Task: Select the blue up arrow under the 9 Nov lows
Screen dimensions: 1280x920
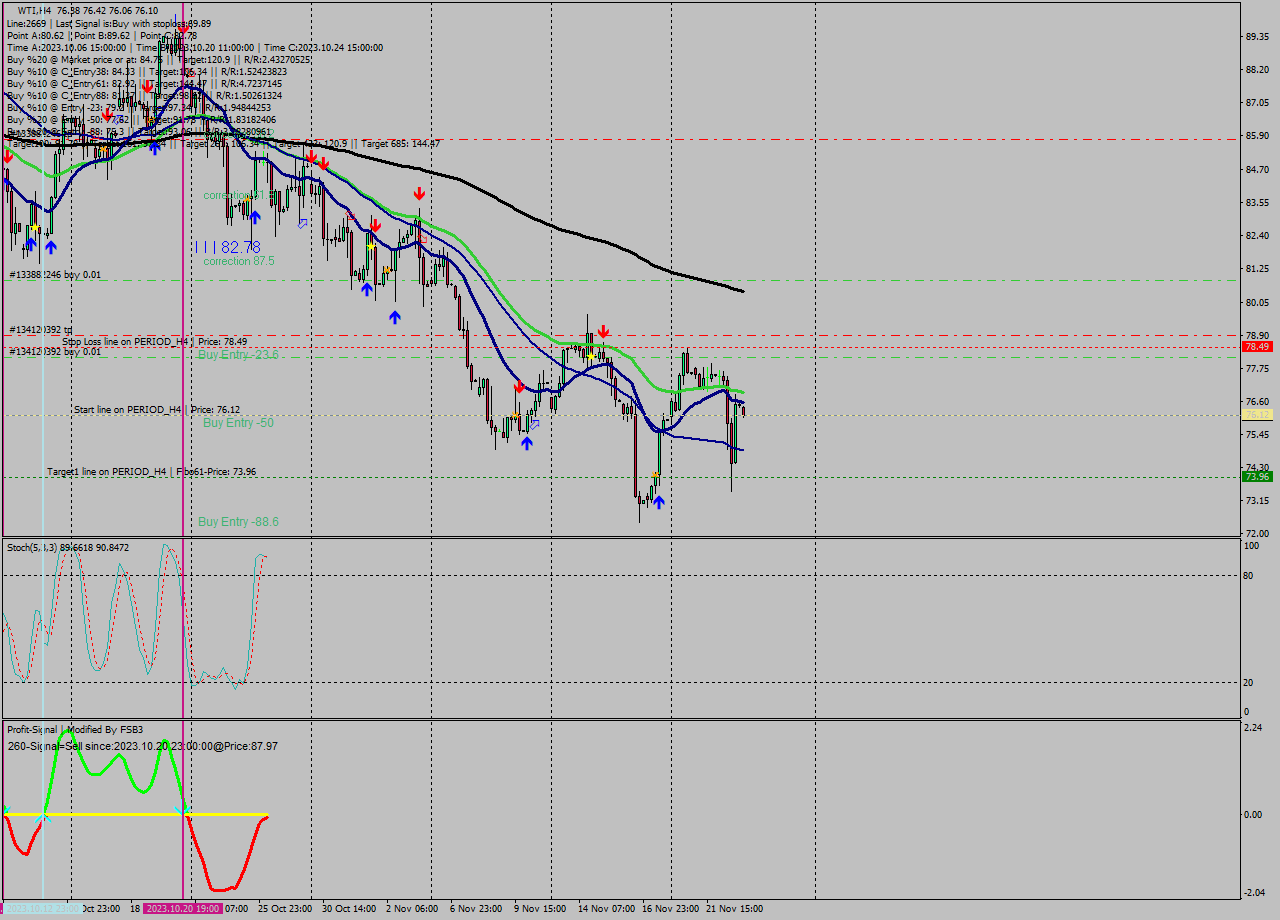Action: coord(527,442)
